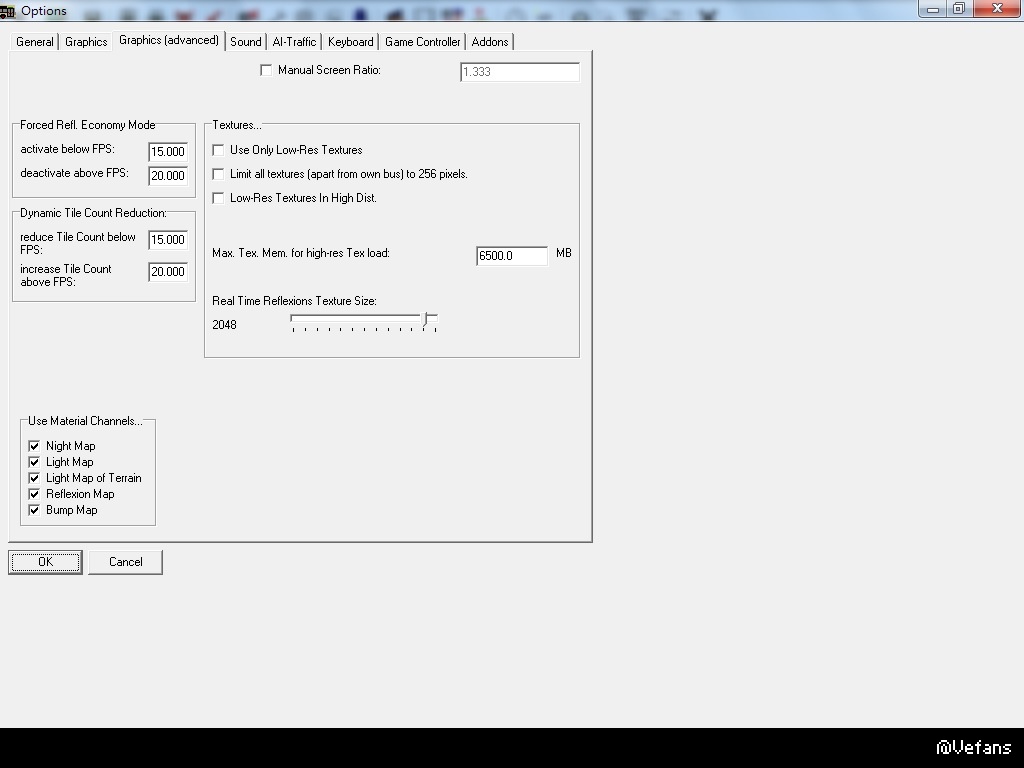The width and height of the screenshot is (1024, 768).
Task: Click the Manual Screen Ratio value field
Action: click(x=520, y=72)
